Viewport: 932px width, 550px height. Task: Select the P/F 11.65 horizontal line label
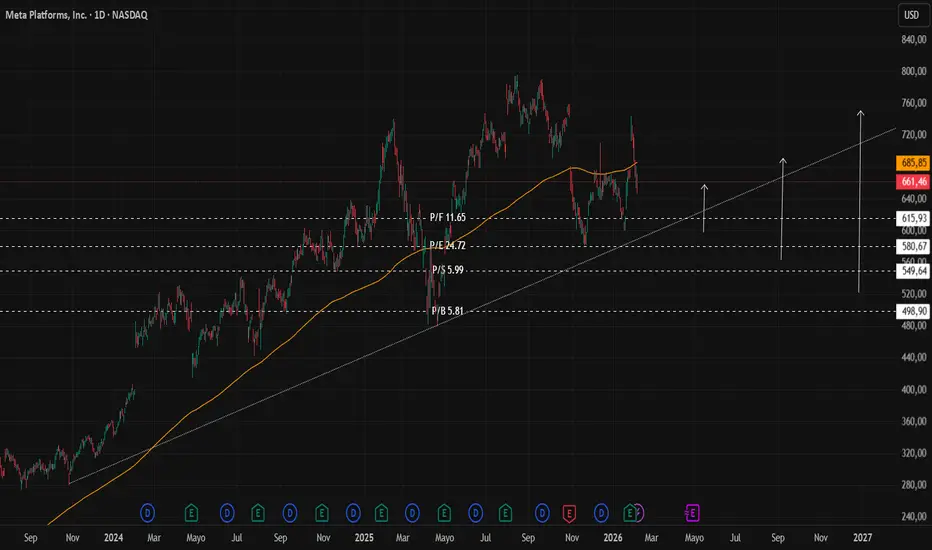448,218
